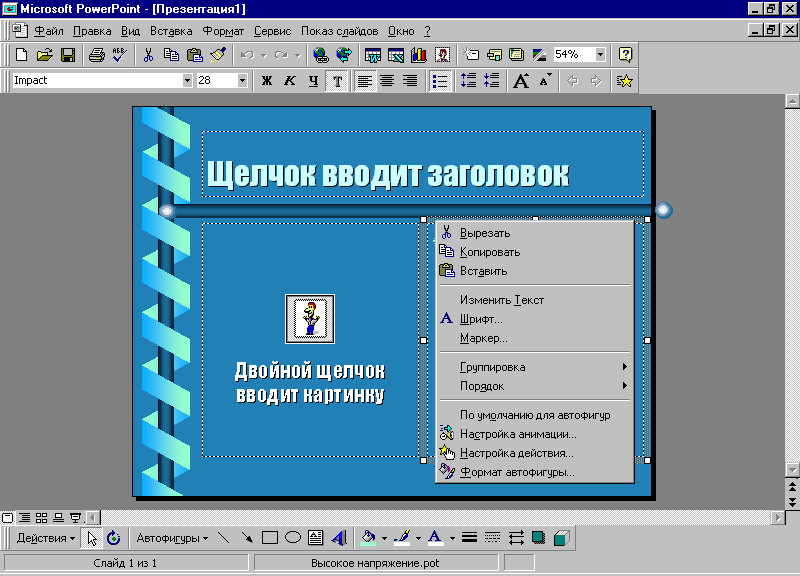The width and height of the screenshot is (800, 576).
Task: Toggle bulleted list formatting
Action: pyautogui.click(x=439, y=81)
